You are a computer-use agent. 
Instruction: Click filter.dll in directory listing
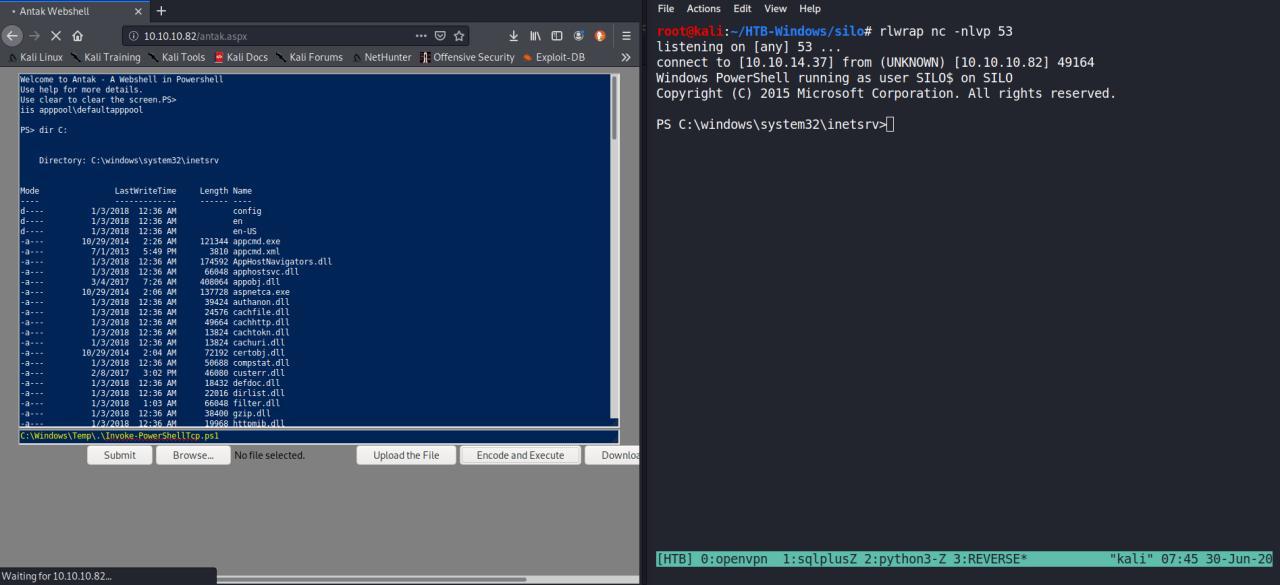point(258,403)
